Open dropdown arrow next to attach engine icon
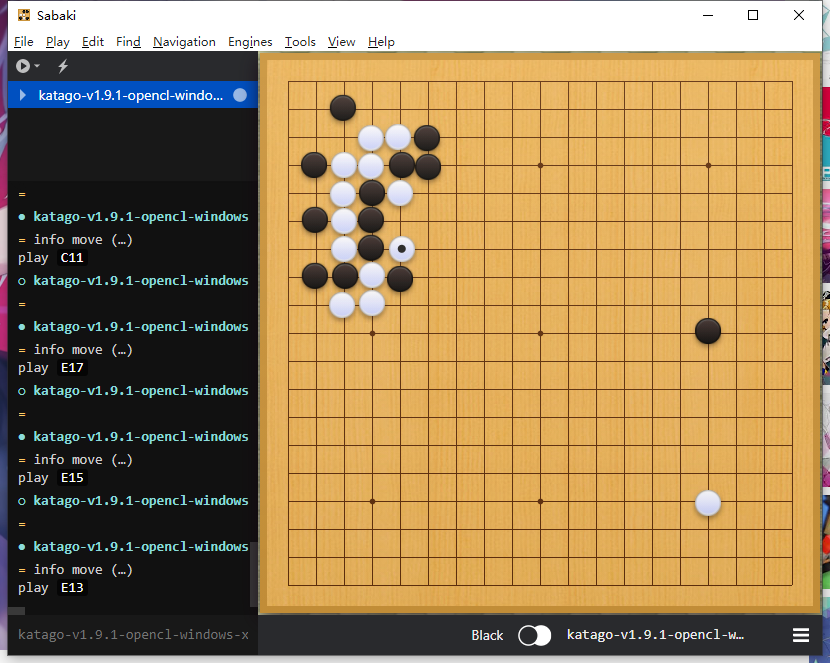Screen dimensions: 830x663 37,66
